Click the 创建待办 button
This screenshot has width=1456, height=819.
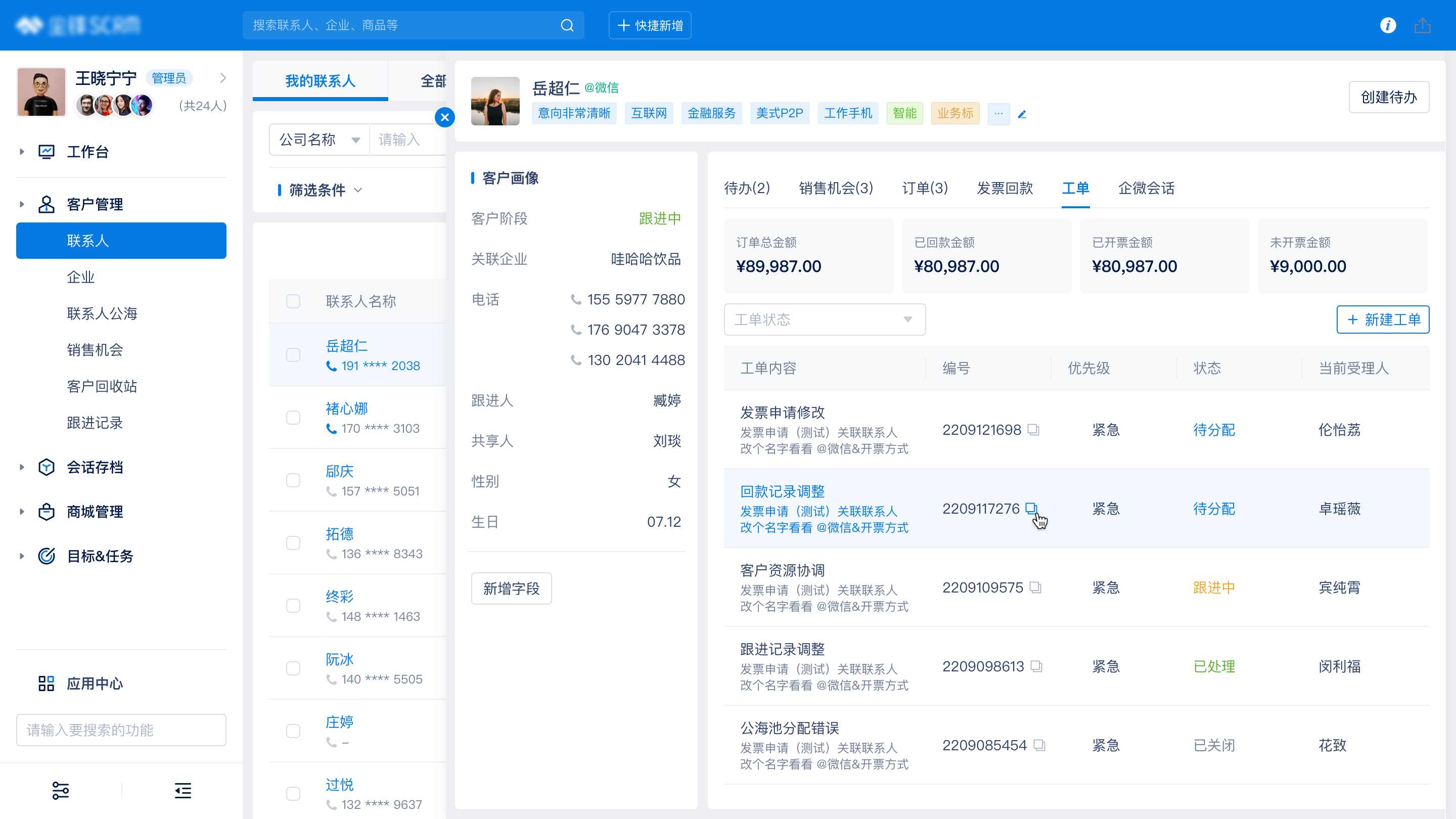tap(1389, 97)
